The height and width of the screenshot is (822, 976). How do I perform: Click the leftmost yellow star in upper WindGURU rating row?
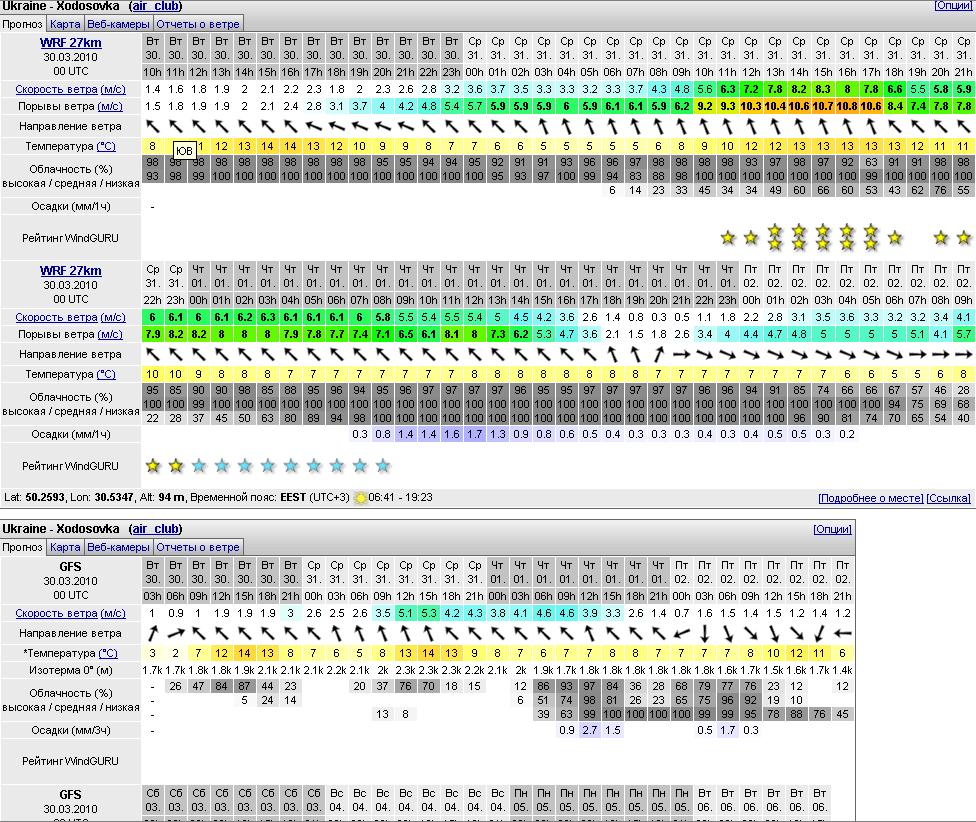[x=728, y=238]
